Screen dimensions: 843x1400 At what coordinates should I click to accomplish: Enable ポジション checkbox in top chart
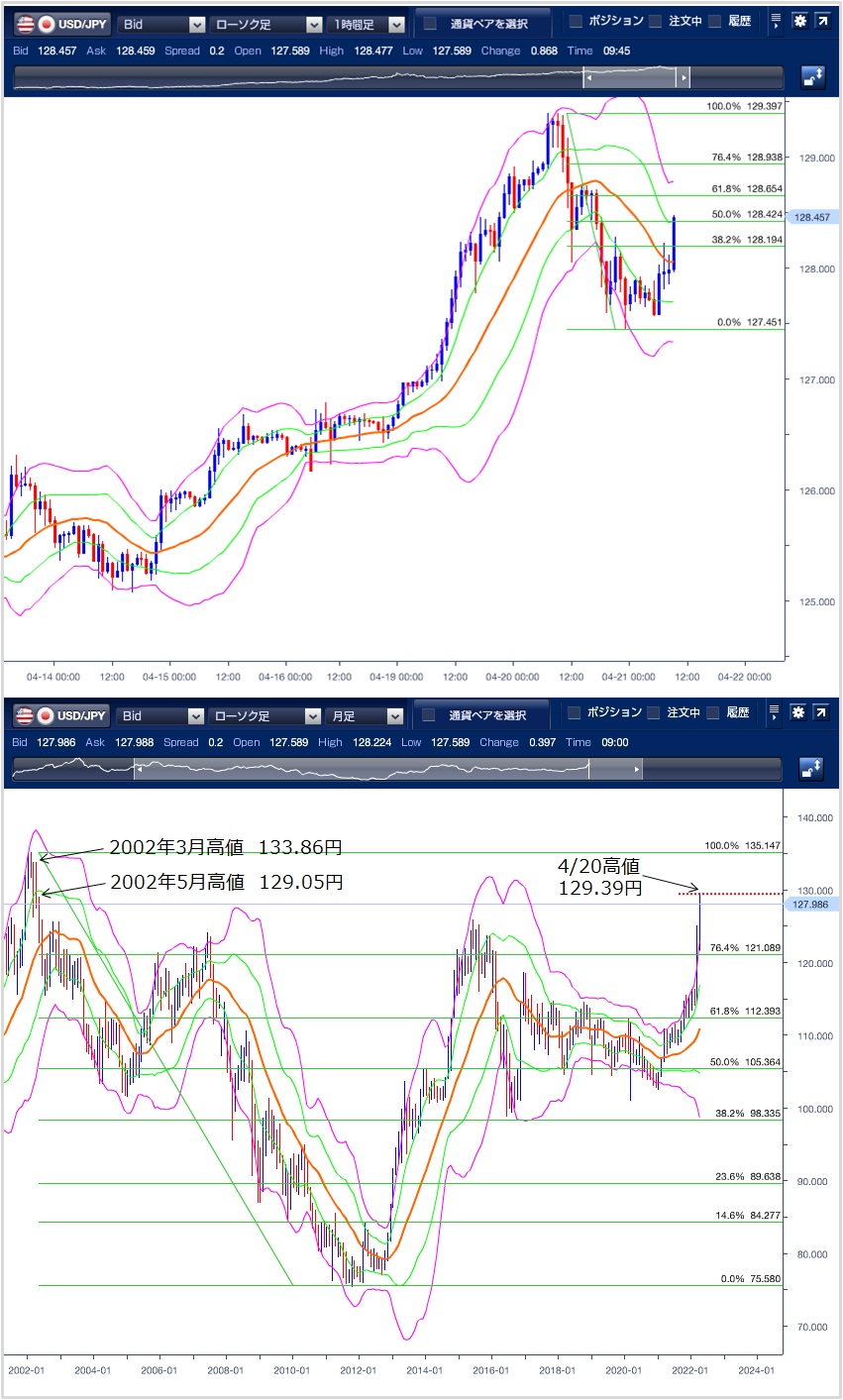(x=577, y=22)
